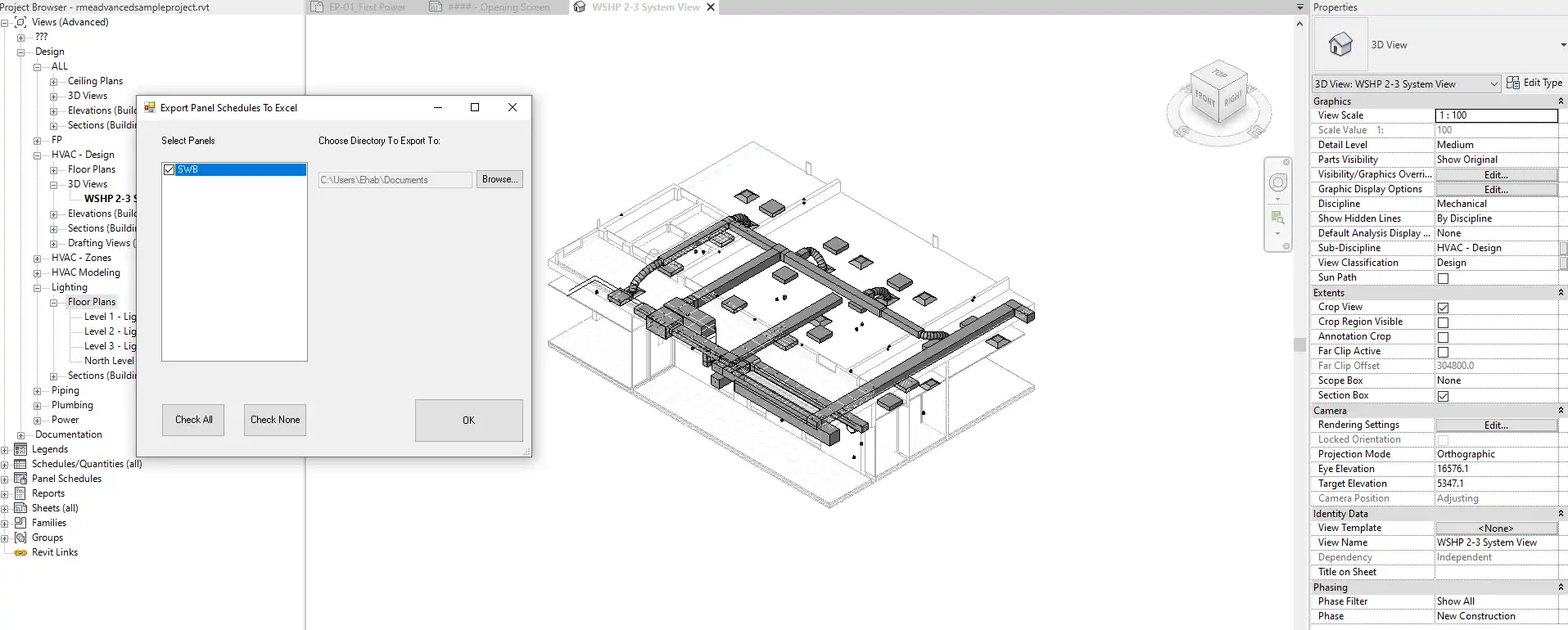Click the Detail Level Medium value
The image size is (1568, 630).
tap(1496, 145)
